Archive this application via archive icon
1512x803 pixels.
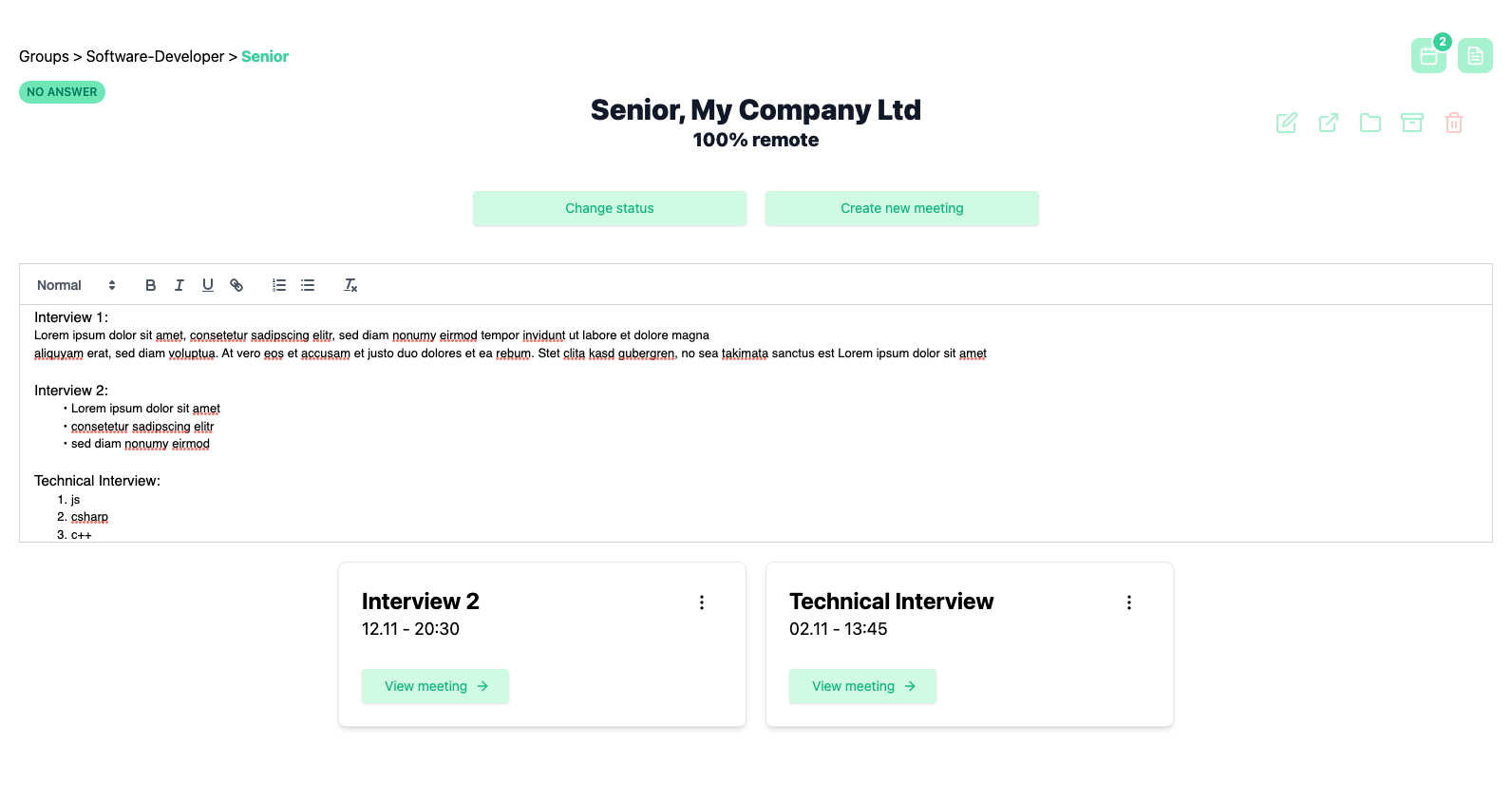pyautogui.click(x=1412, y=123)
